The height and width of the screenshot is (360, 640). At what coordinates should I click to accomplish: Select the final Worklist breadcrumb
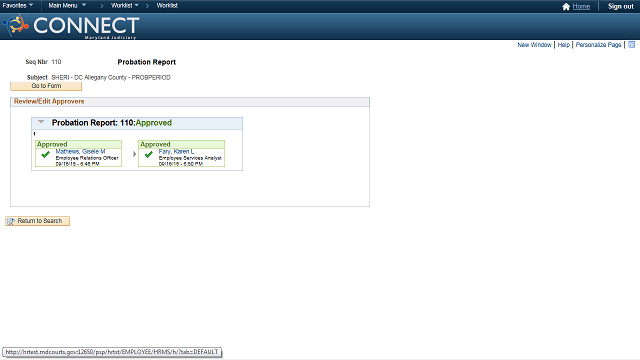point(167,5)
